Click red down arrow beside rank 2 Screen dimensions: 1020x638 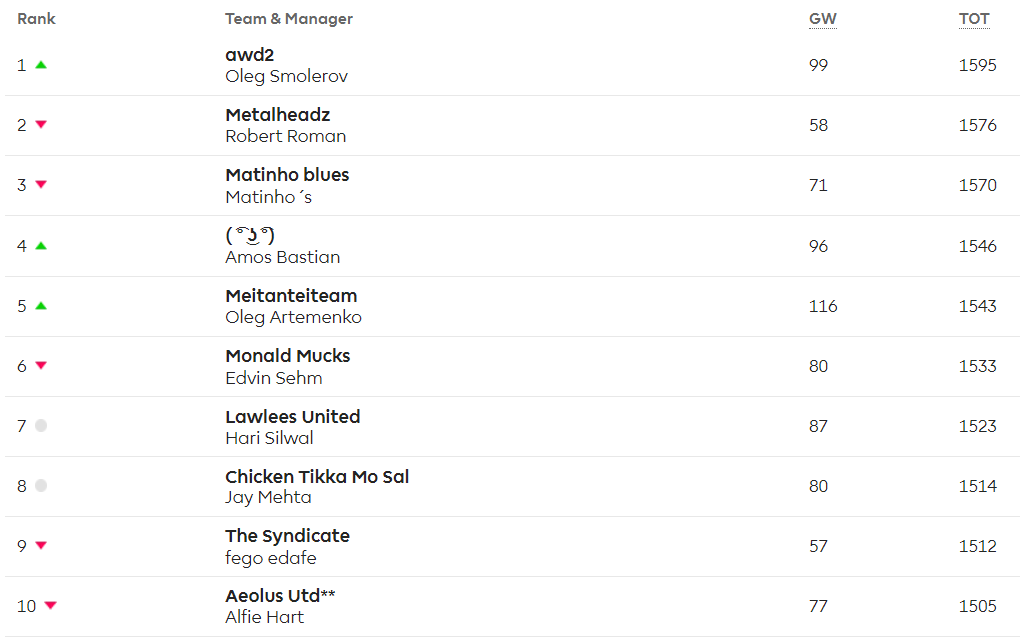pyautogui.click(x=41, y=125)
